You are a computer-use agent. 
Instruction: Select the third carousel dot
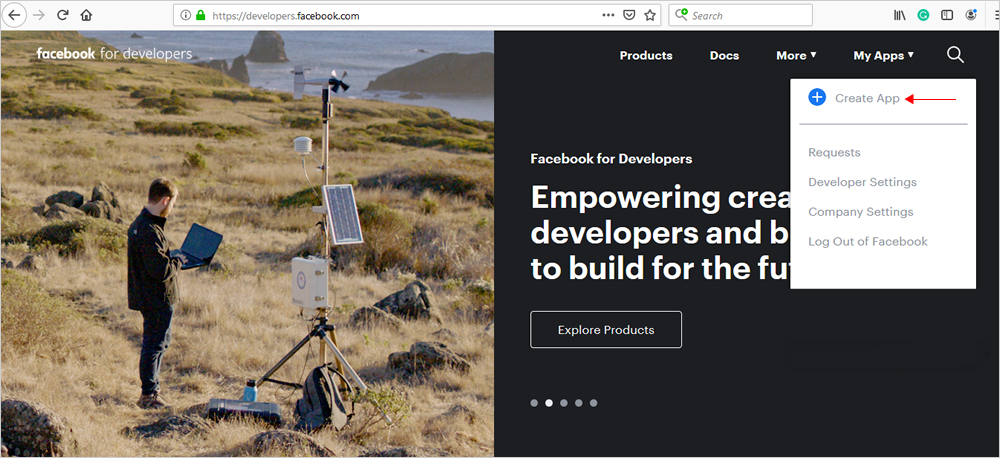(564, 403)
